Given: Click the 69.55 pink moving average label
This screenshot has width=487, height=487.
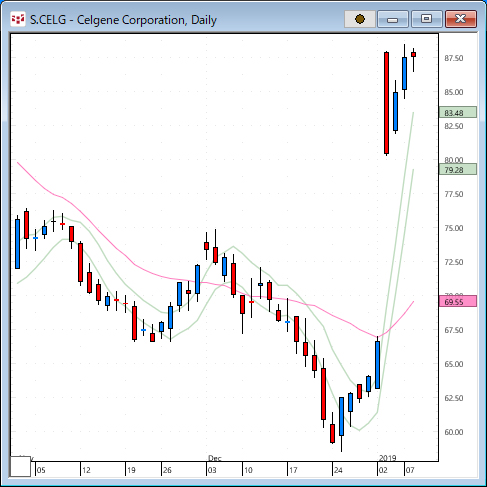Looking at the screenshot, I should (458, 301).
